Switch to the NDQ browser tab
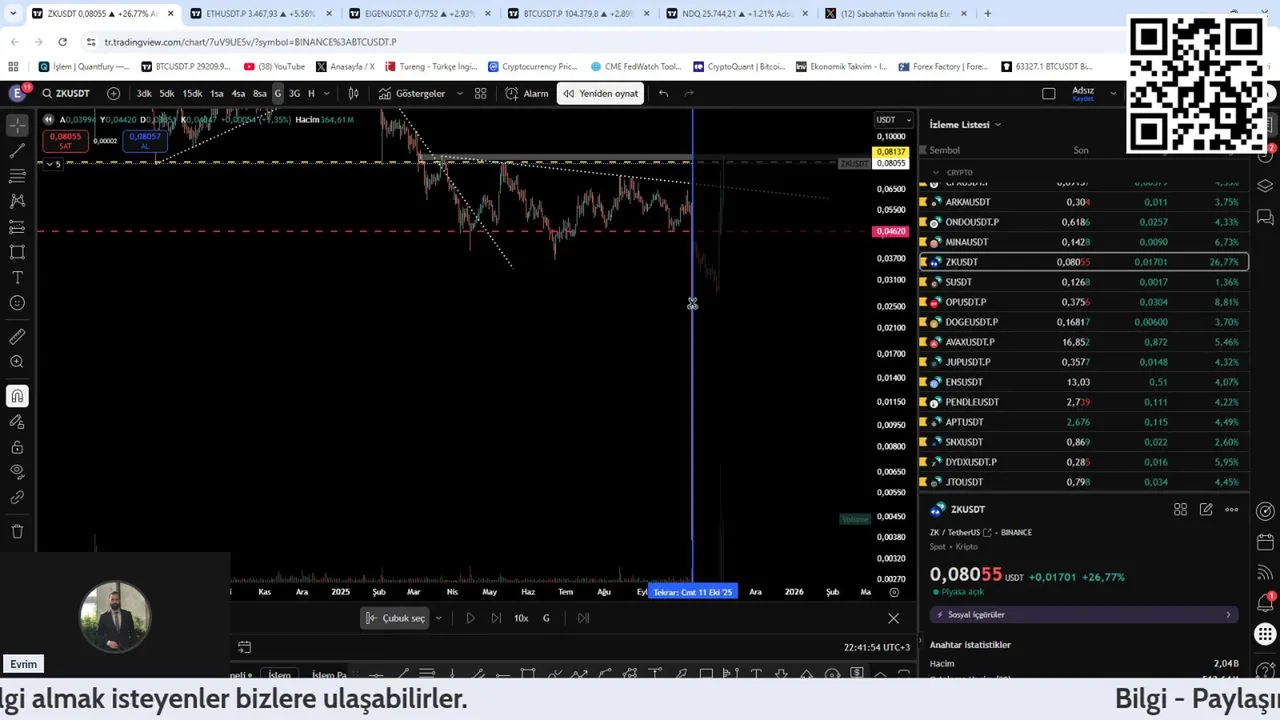1280x720 pixels. point(736,14)
